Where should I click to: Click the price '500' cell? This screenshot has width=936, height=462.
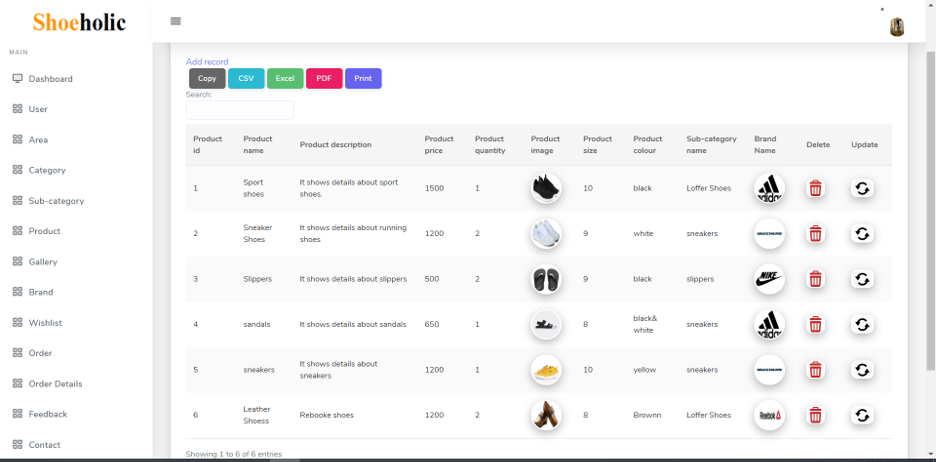click(432, 279)
